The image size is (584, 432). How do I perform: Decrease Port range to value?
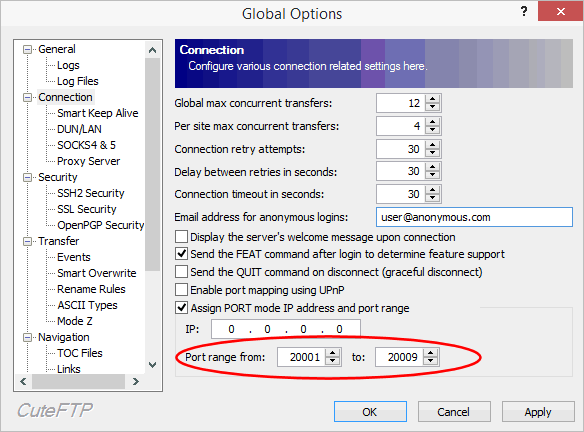[x=431, y=361]
